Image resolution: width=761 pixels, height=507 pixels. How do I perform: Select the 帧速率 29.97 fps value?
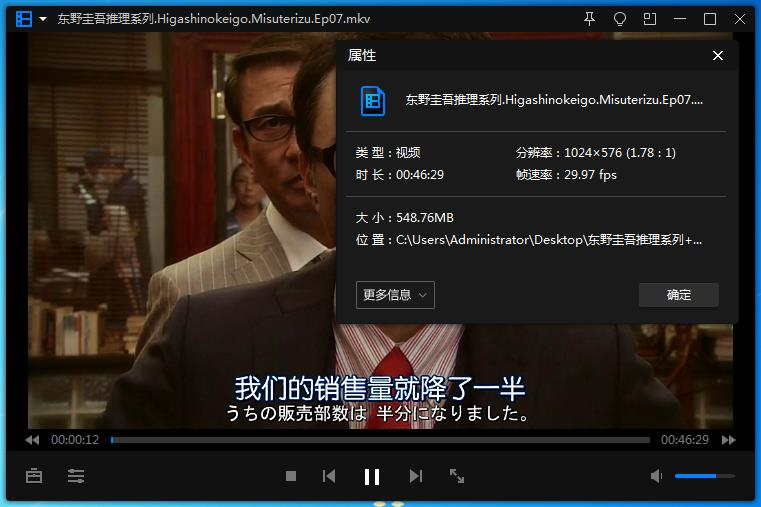click(x=590, y=175)
